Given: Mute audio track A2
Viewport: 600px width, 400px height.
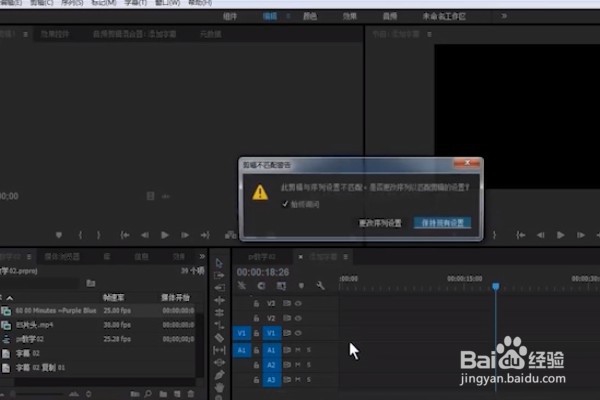Looking at the screenshot, I should click(x=298, y=365).
